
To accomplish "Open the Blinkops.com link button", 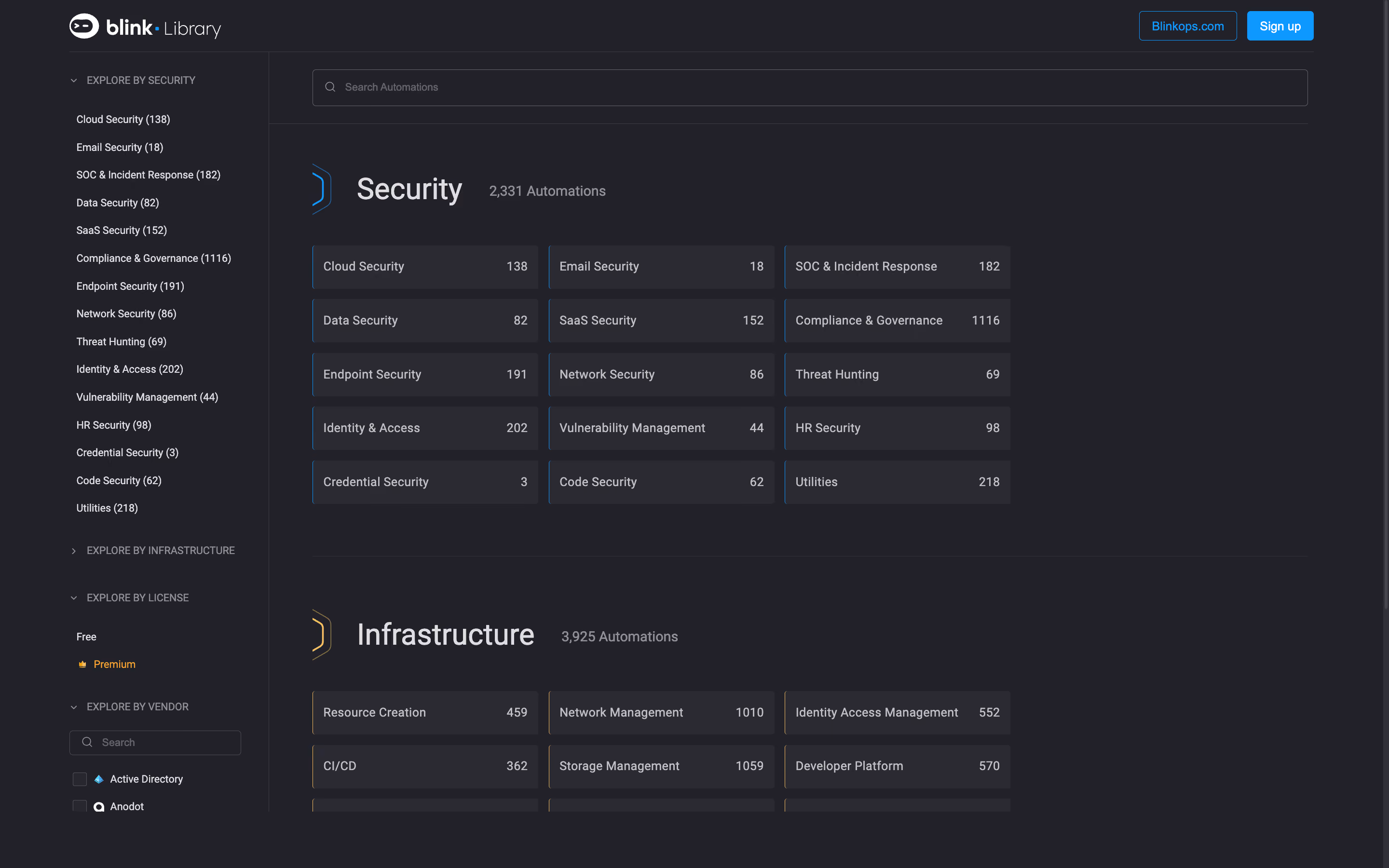I will 1187,26.
